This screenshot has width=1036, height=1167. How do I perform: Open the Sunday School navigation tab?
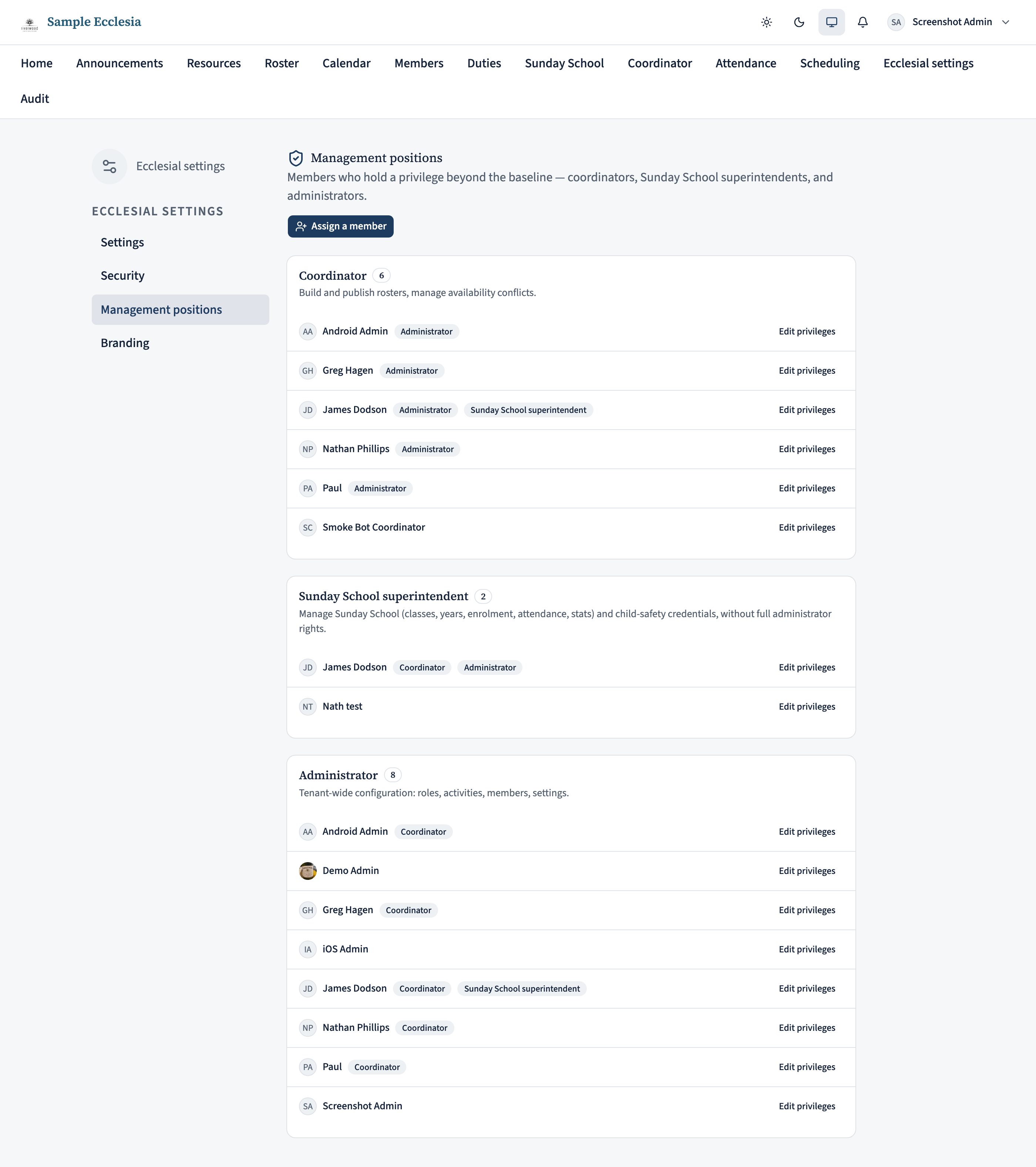click(565, 63)
